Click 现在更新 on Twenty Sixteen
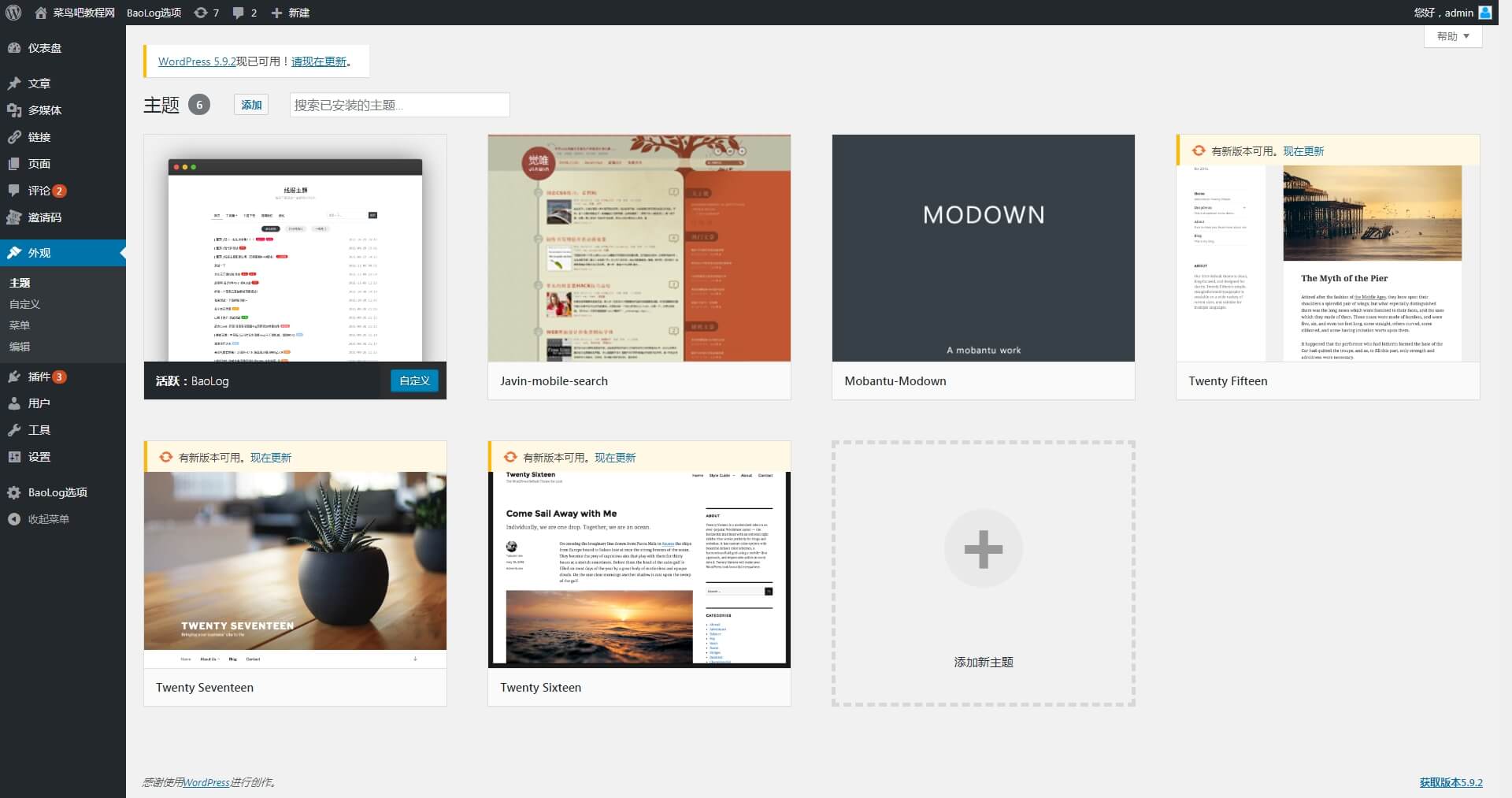This screenshot has height=798, width=1512. 615,457
